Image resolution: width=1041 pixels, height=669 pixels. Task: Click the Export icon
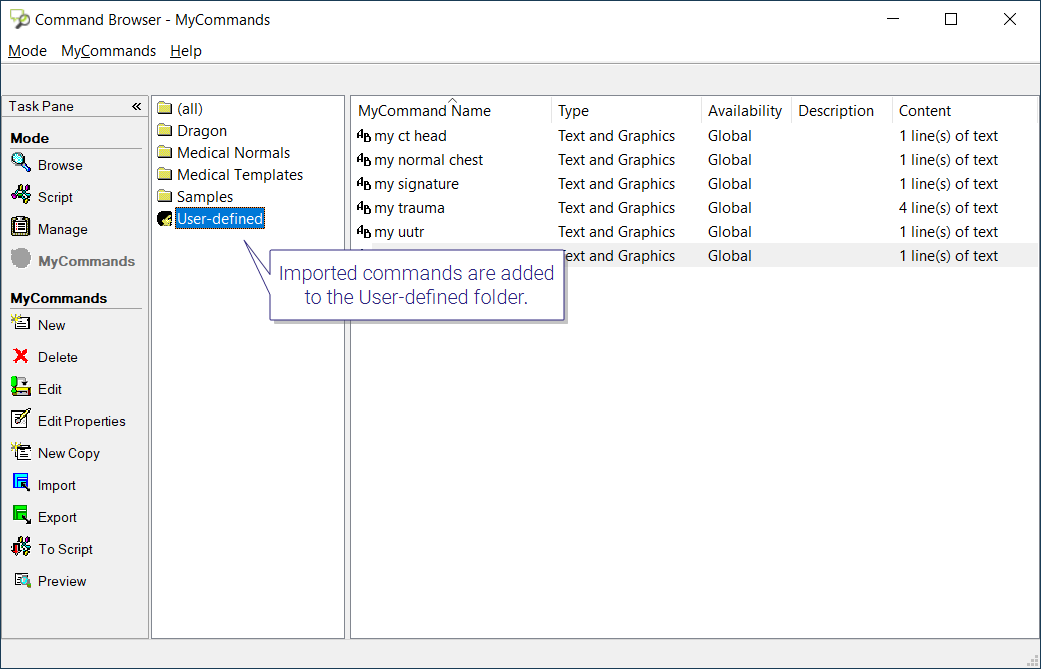[x=21, y=514]
